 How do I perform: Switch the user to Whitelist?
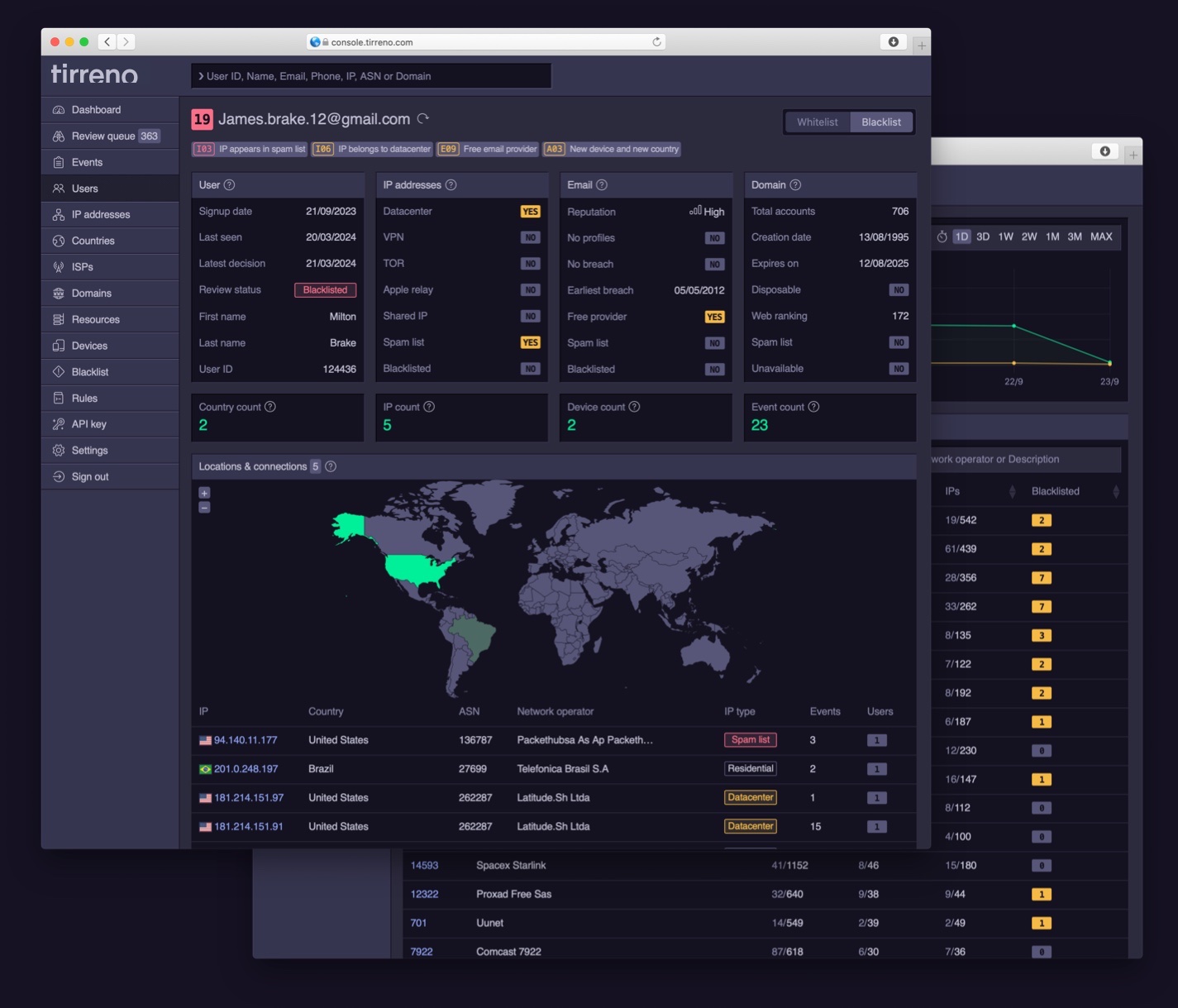(x=817, y=122)
